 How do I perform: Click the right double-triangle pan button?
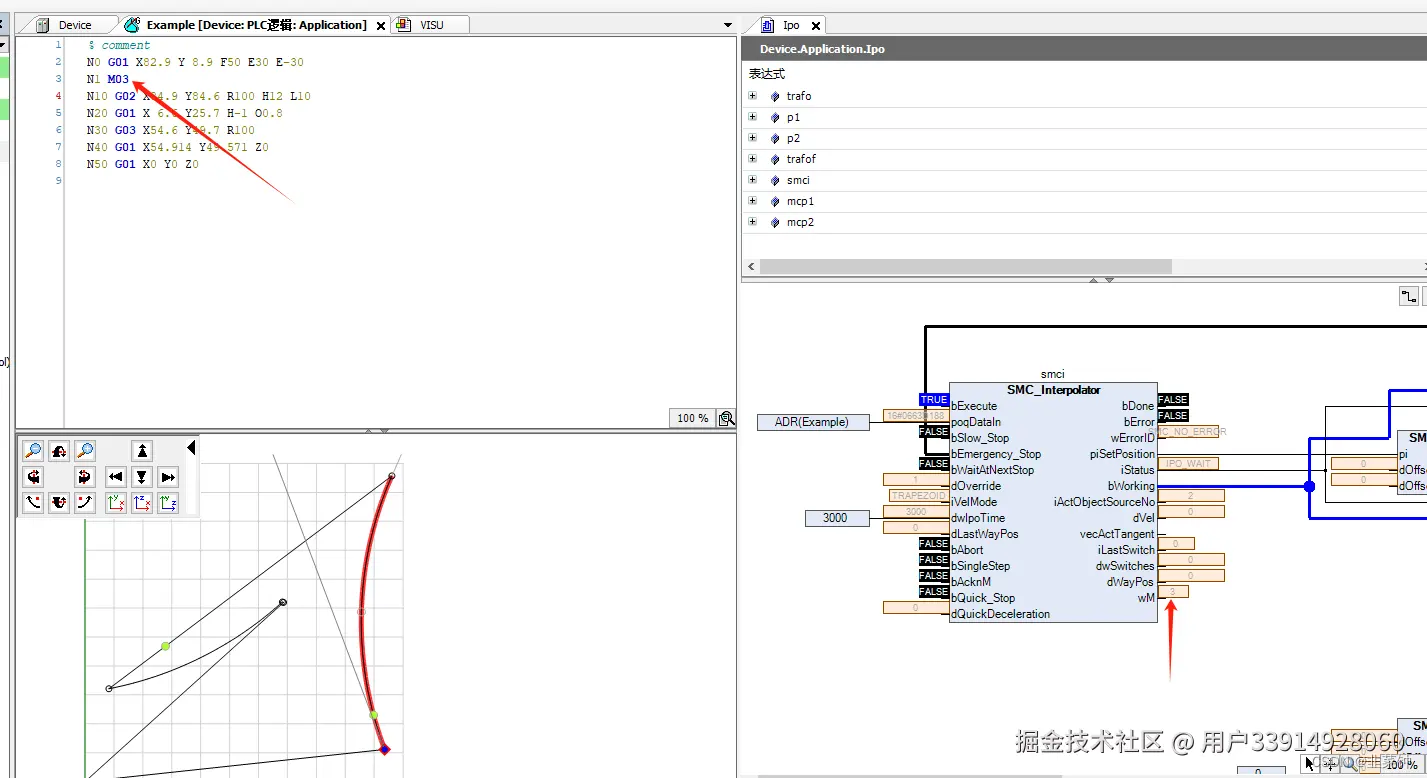168,477
